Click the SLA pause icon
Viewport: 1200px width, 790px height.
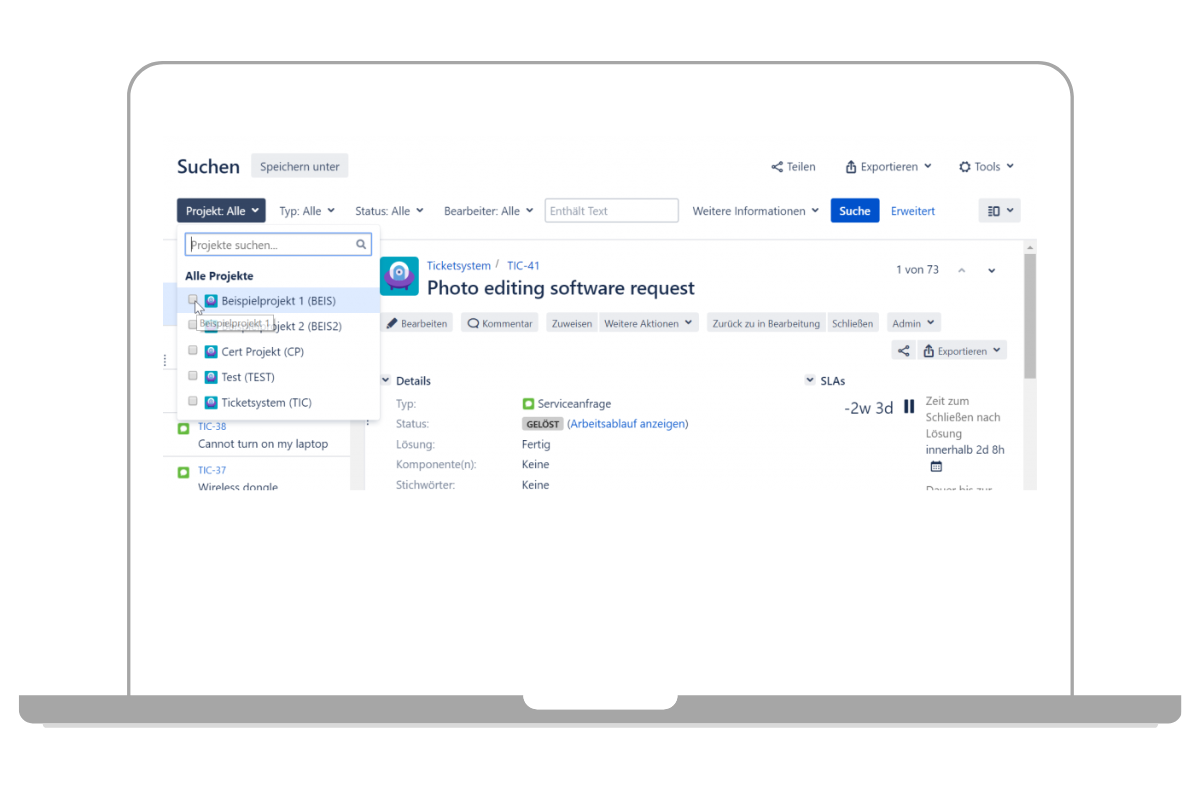(909, 407)
